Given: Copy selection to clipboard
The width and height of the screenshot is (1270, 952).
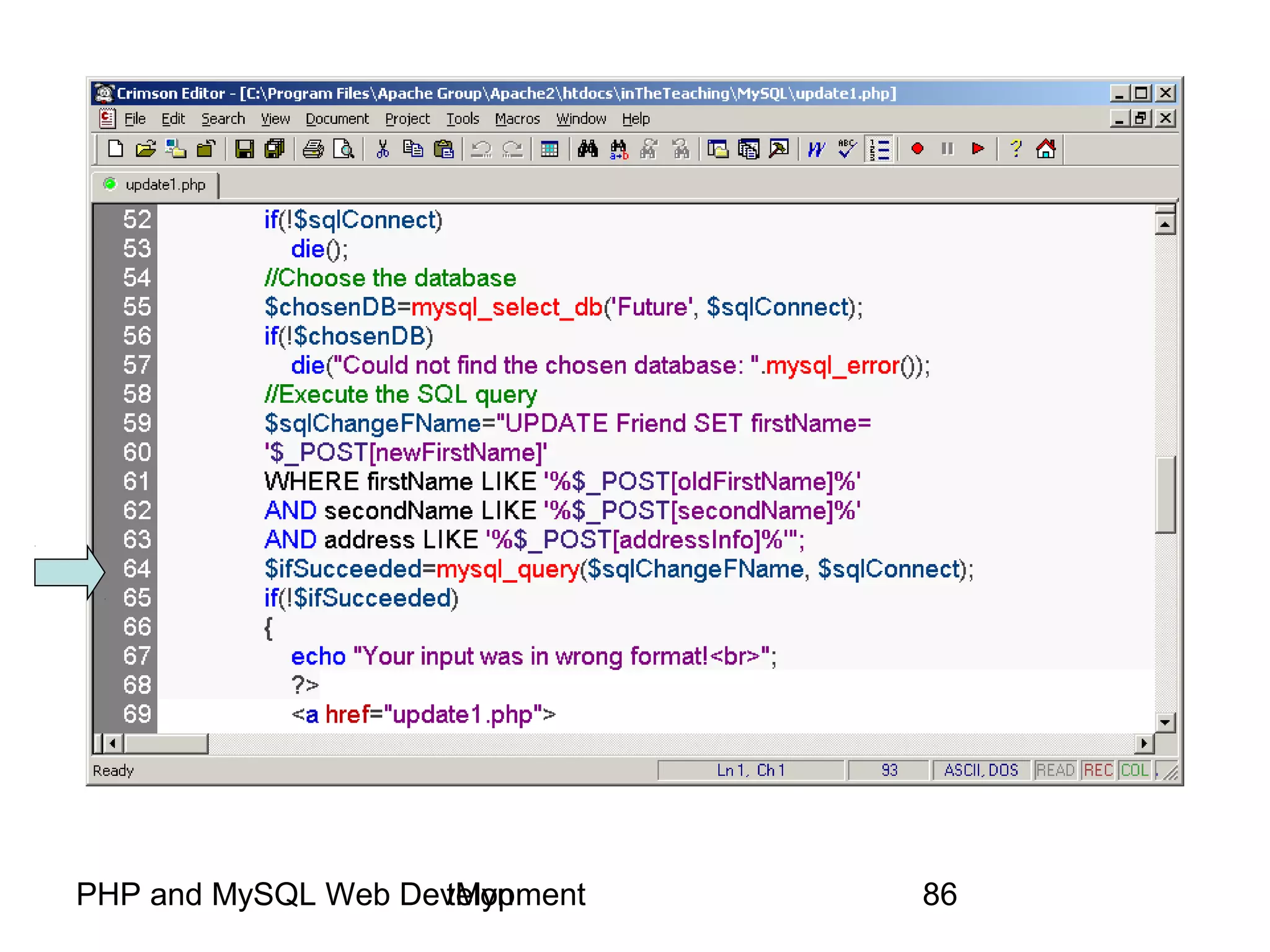Looking at the screenshot, I should coord(413,149).
